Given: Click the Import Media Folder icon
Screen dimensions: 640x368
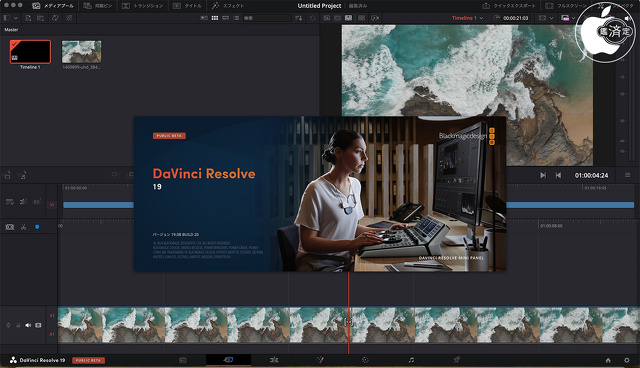Looking at the screenshot, I should pos(40,18).
